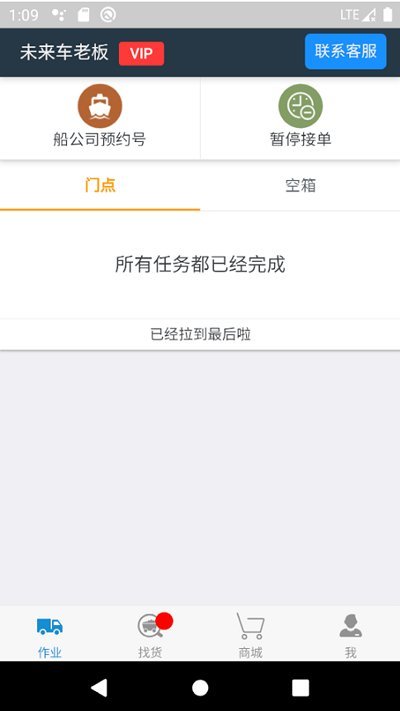Open the 我 profile icon
Image resolution: width=400 pixels, height=711 pixels.
tap(351, 626)
